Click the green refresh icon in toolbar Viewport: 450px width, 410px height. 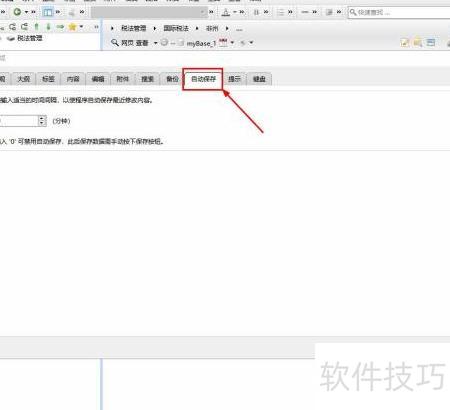pos(17,12)
